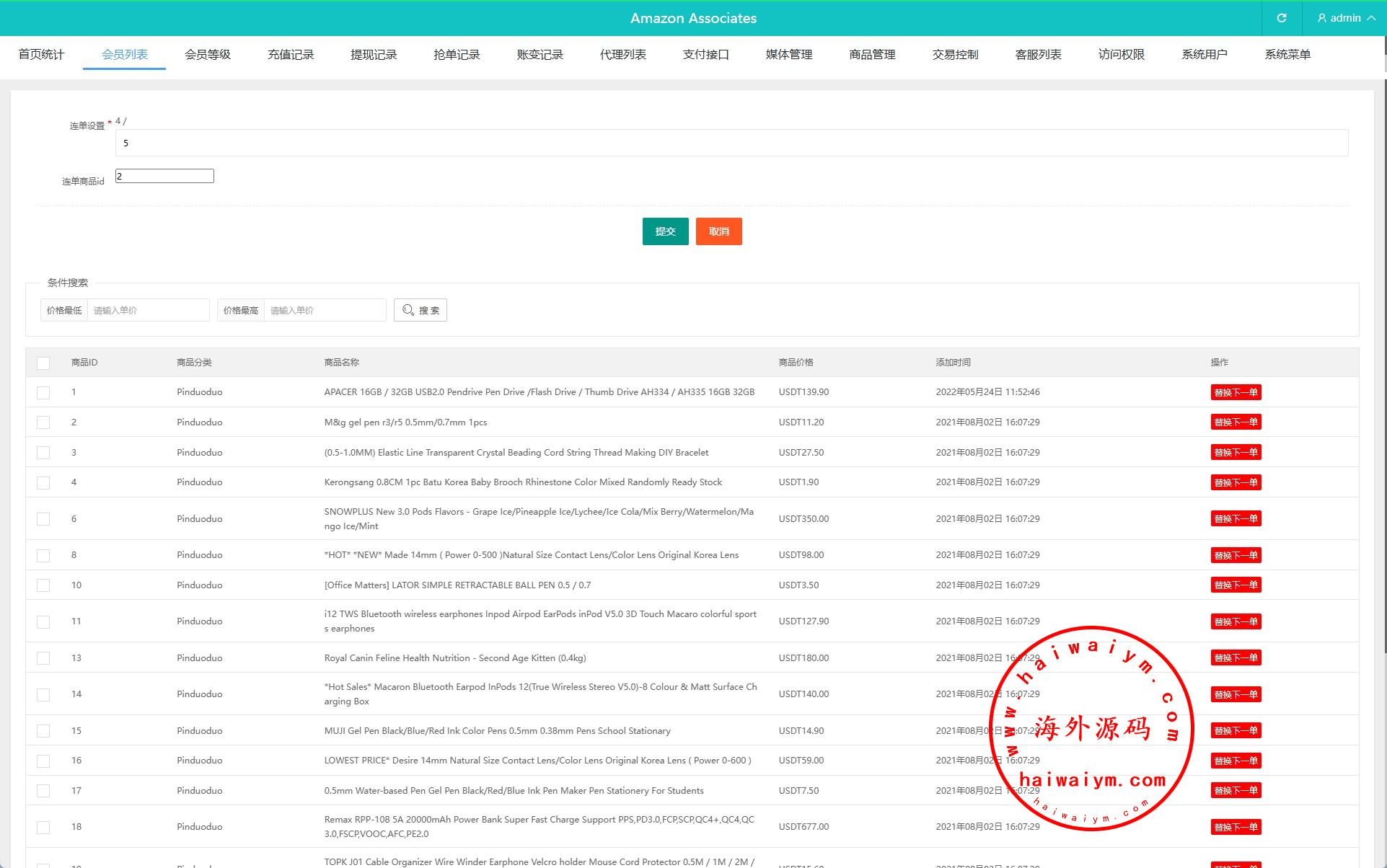Click the 连单商品id input field
This screenshot has height=868, width=1387.
tap(164, 176)
